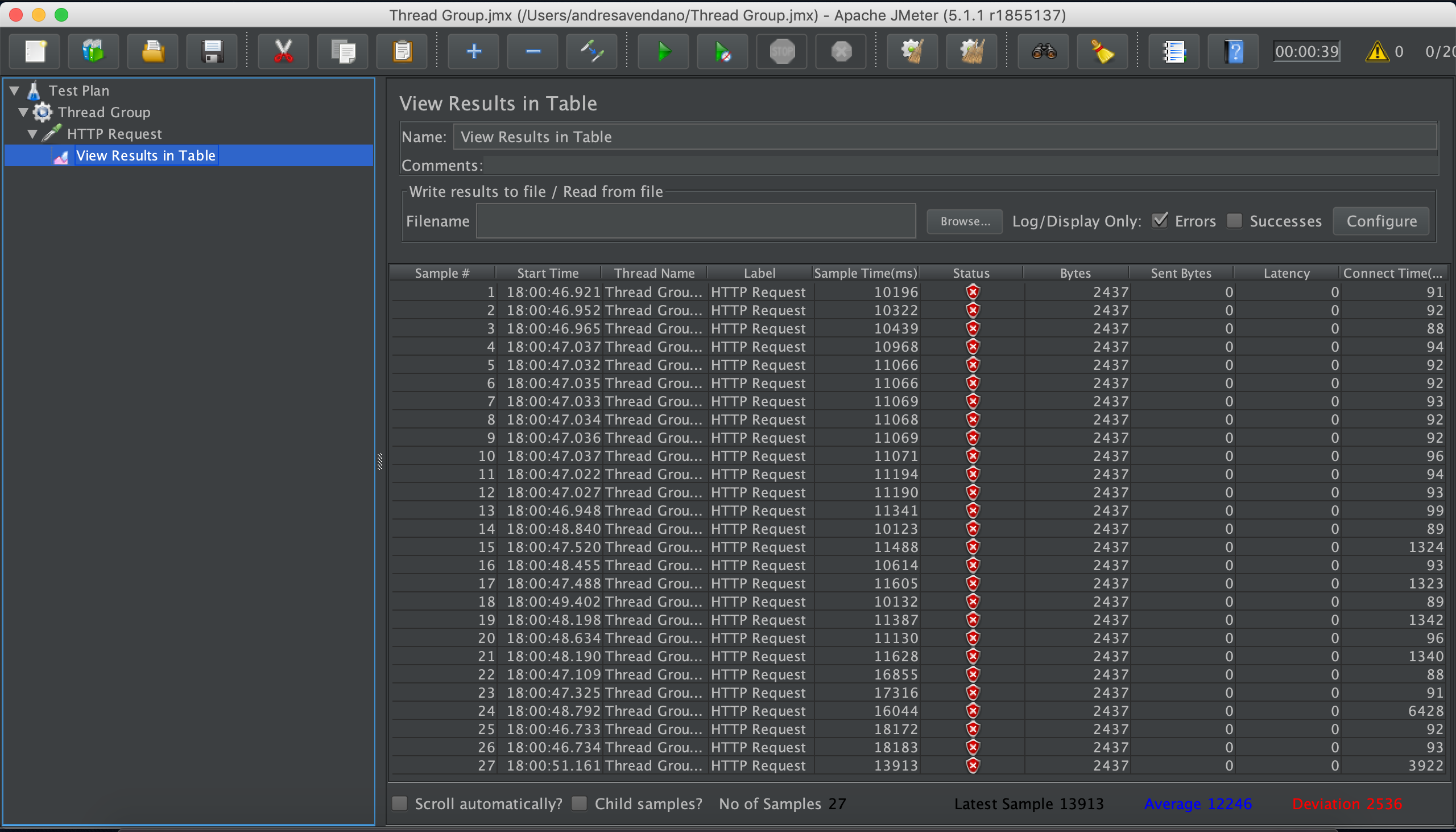Click the Filename input field
Viewport: 1456px width, 832px height.
tap(696, 221)
